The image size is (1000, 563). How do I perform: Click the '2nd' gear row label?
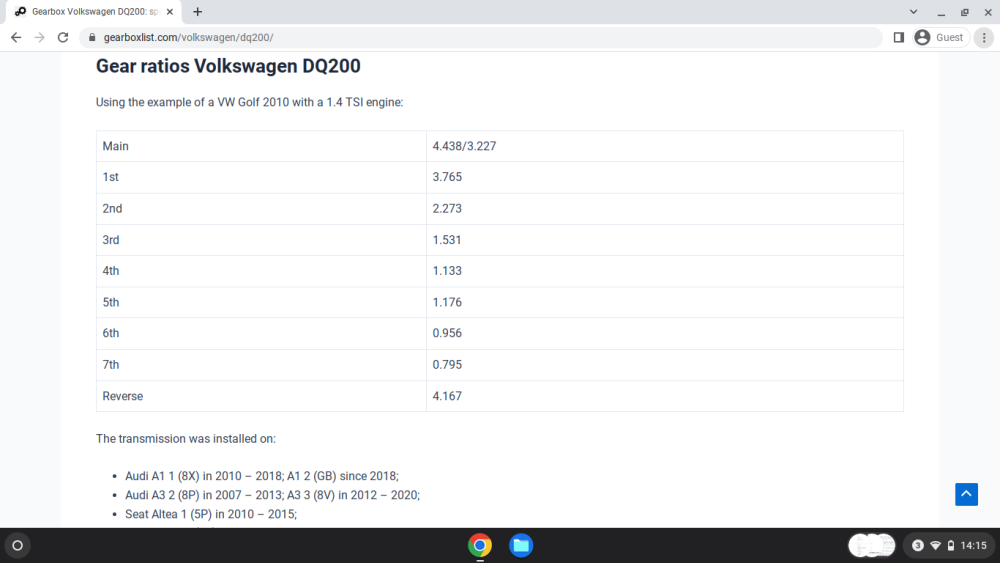(112, 208)
